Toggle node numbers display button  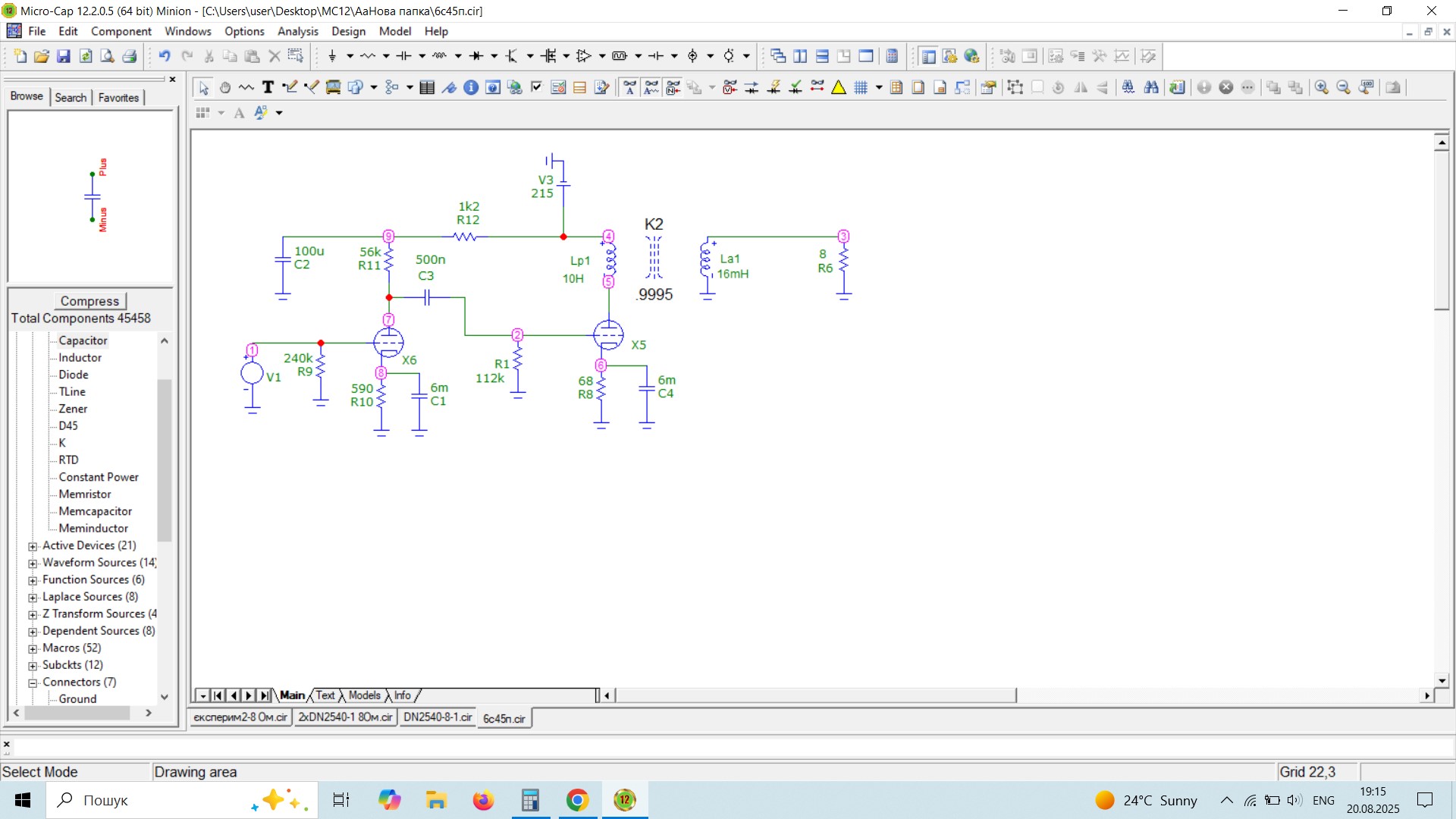[673, 87]
